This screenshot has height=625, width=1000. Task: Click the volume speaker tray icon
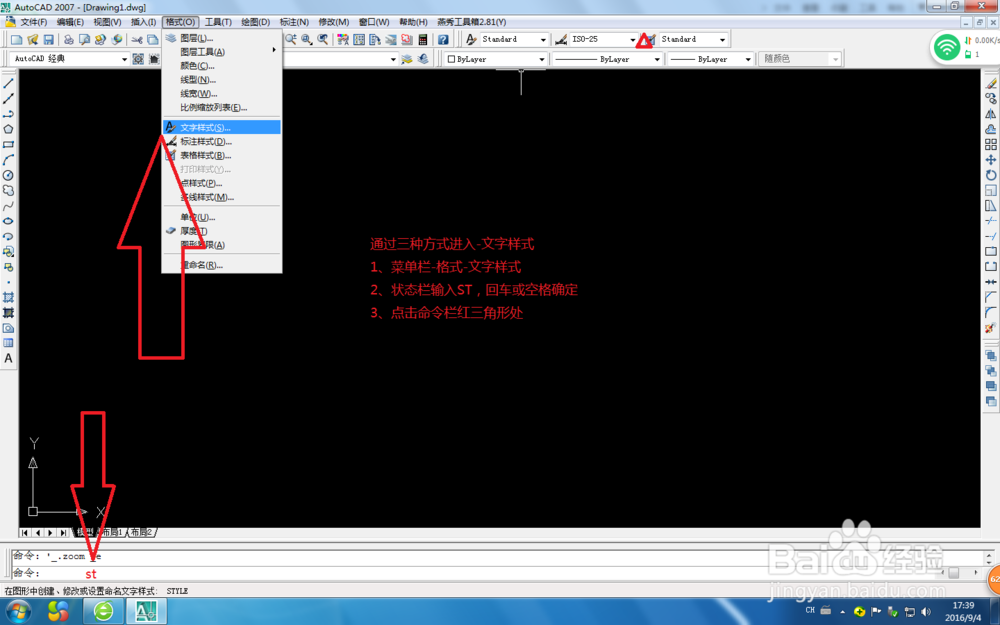[x=926, y=612]
